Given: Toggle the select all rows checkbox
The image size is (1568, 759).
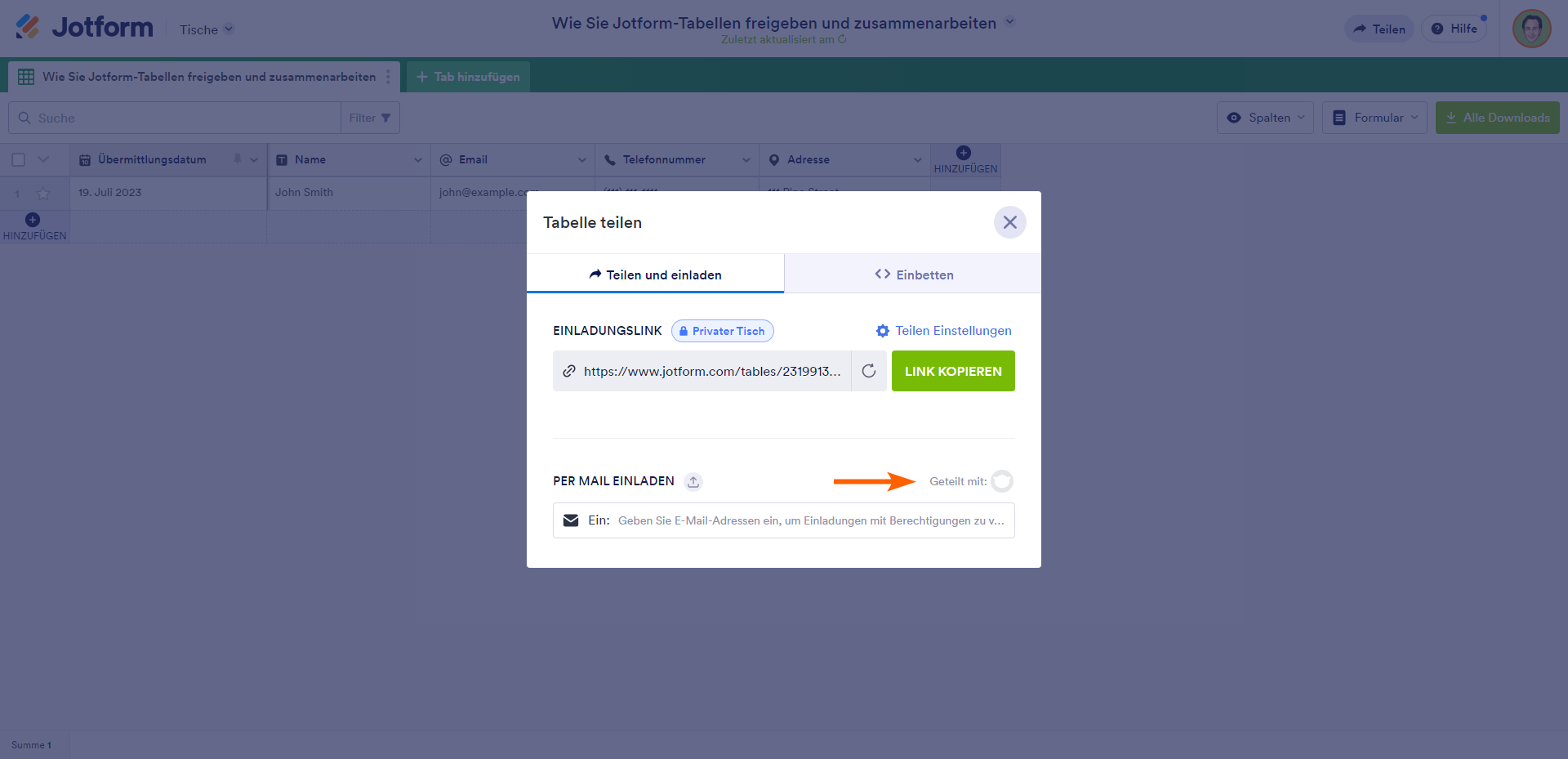Looking at the screenshot, I should (19, 160).
